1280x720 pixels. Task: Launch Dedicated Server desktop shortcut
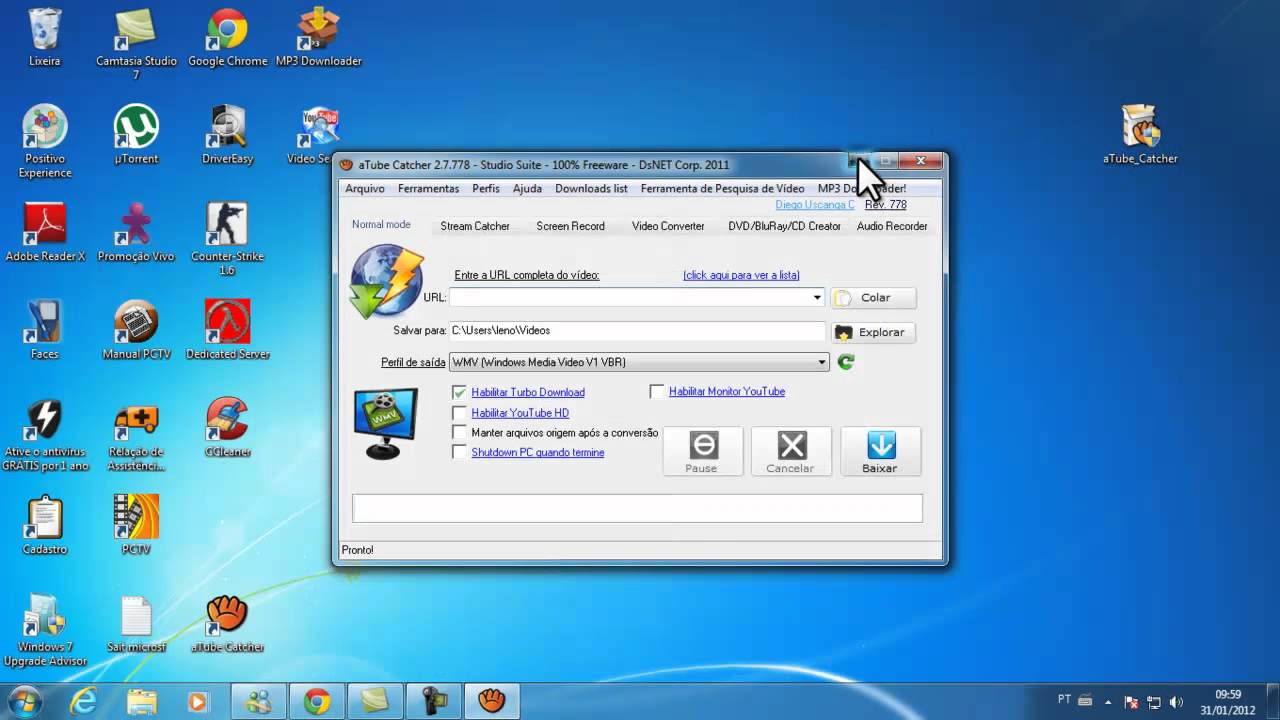pos(227,330)
